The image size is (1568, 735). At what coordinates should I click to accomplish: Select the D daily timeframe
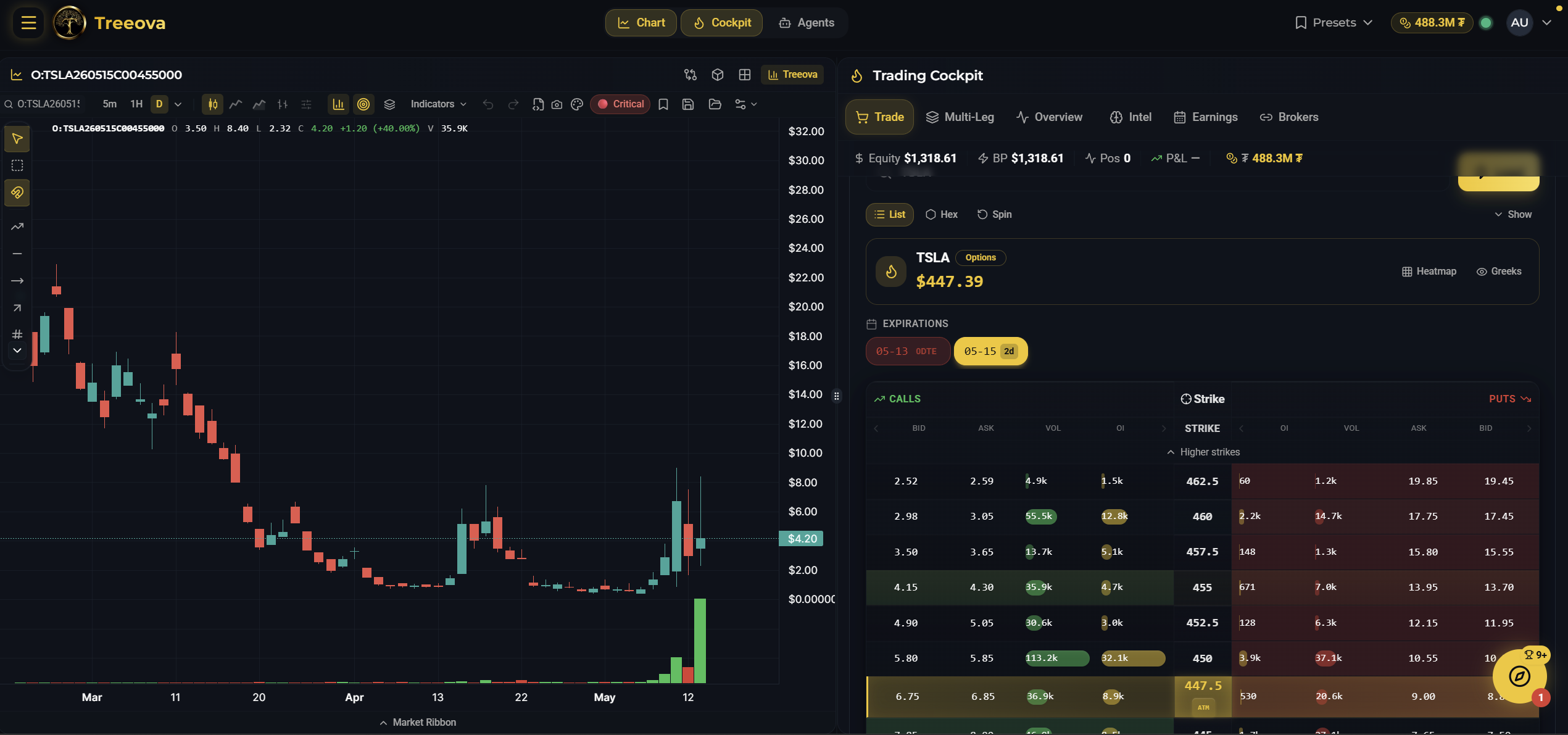tap(159, 104)
